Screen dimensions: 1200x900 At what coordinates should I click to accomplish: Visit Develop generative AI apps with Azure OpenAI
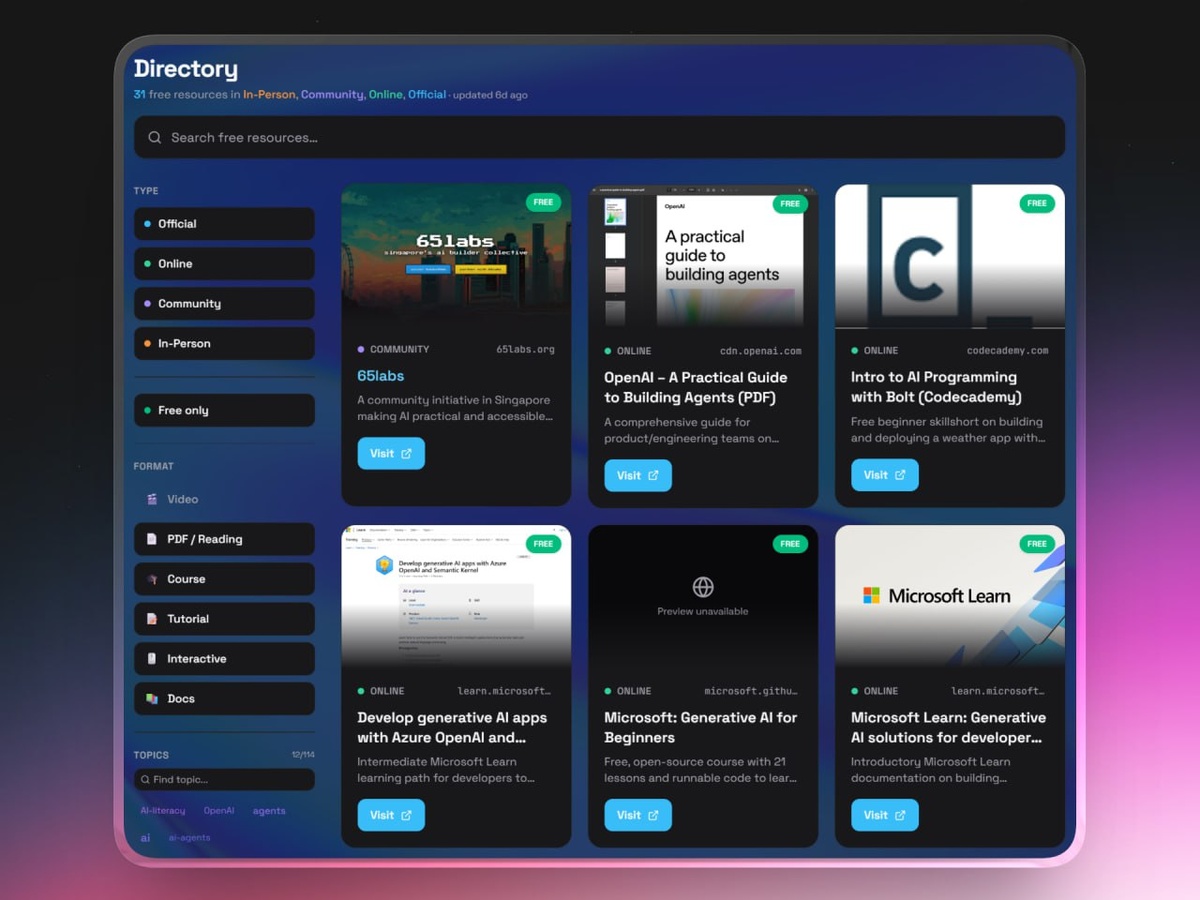[391, 816]
